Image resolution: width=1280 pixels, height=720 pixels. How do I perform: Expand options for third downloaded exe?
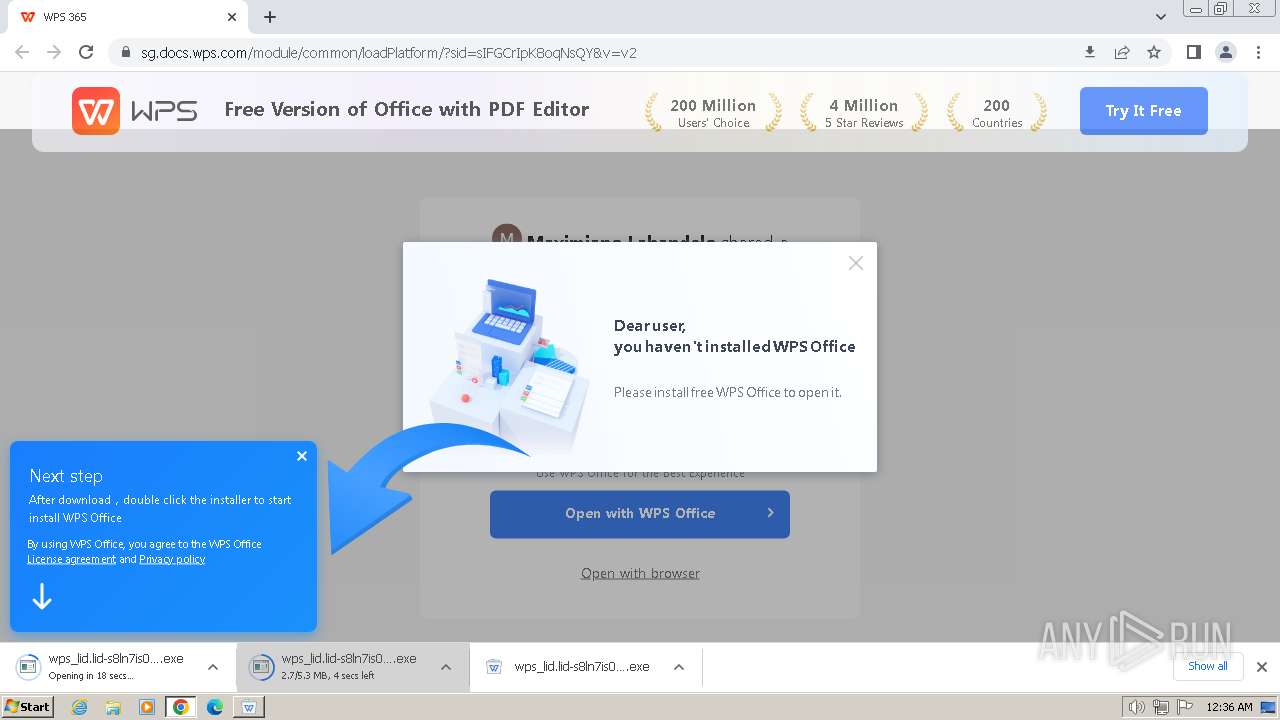click(679, 667)
